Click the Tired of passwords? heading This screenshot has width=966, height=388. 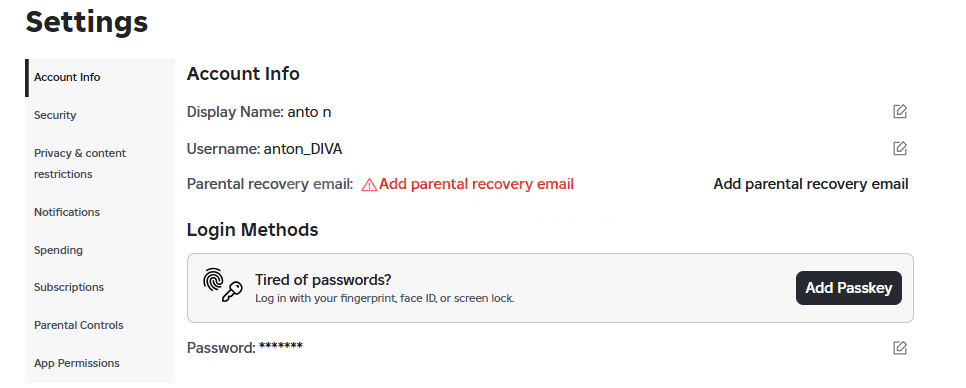[x=323, y=280]
